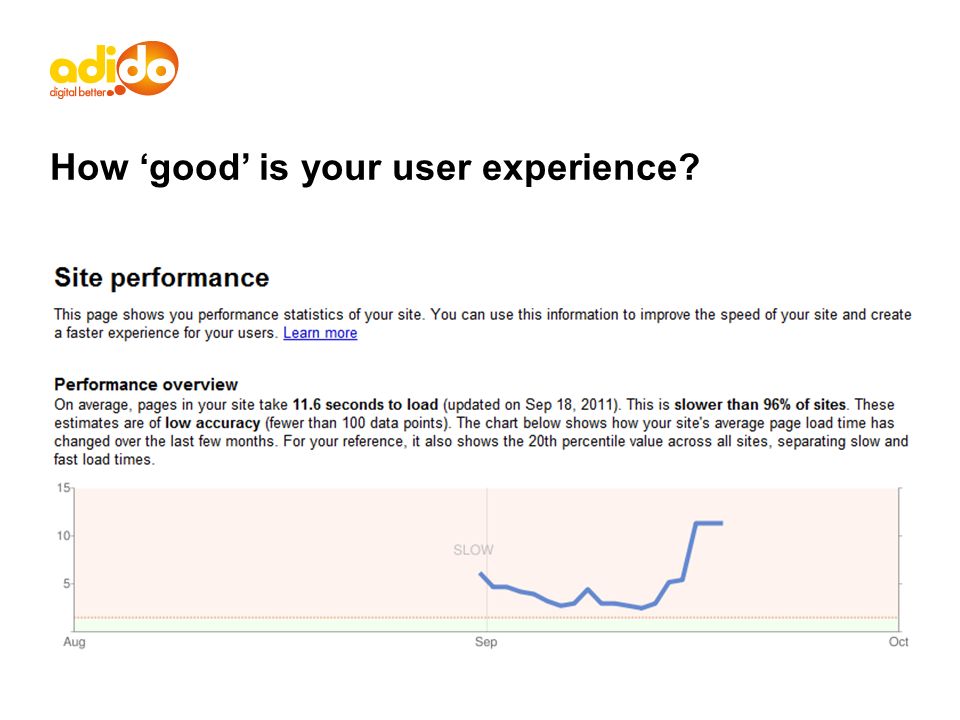Viewport: 960px width, 720px height.
Task: Click the SLOW label in chart
Action: coord(473,550)
